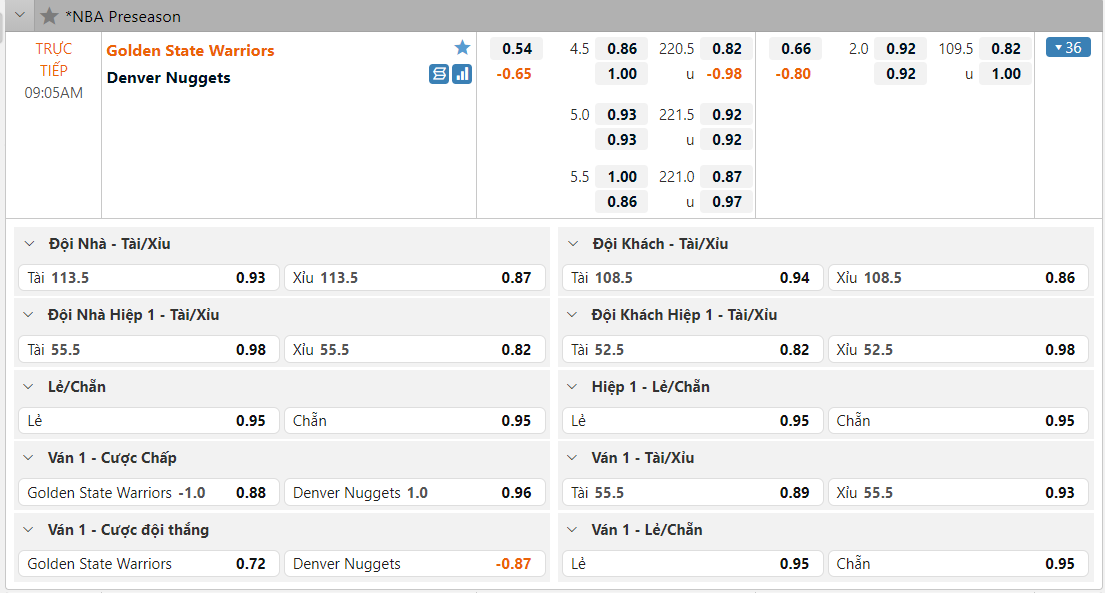
Task: Pick Golden State Warriors -1.0 handicap at 0.88
Action: [x=147, y=492]
